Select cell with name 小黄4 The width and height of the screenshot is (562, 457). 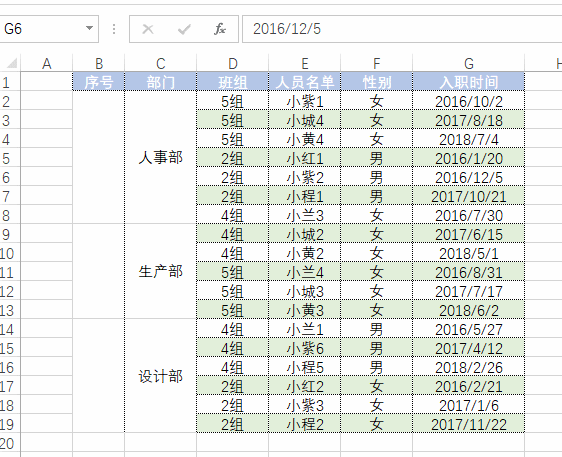pos(305,139)
